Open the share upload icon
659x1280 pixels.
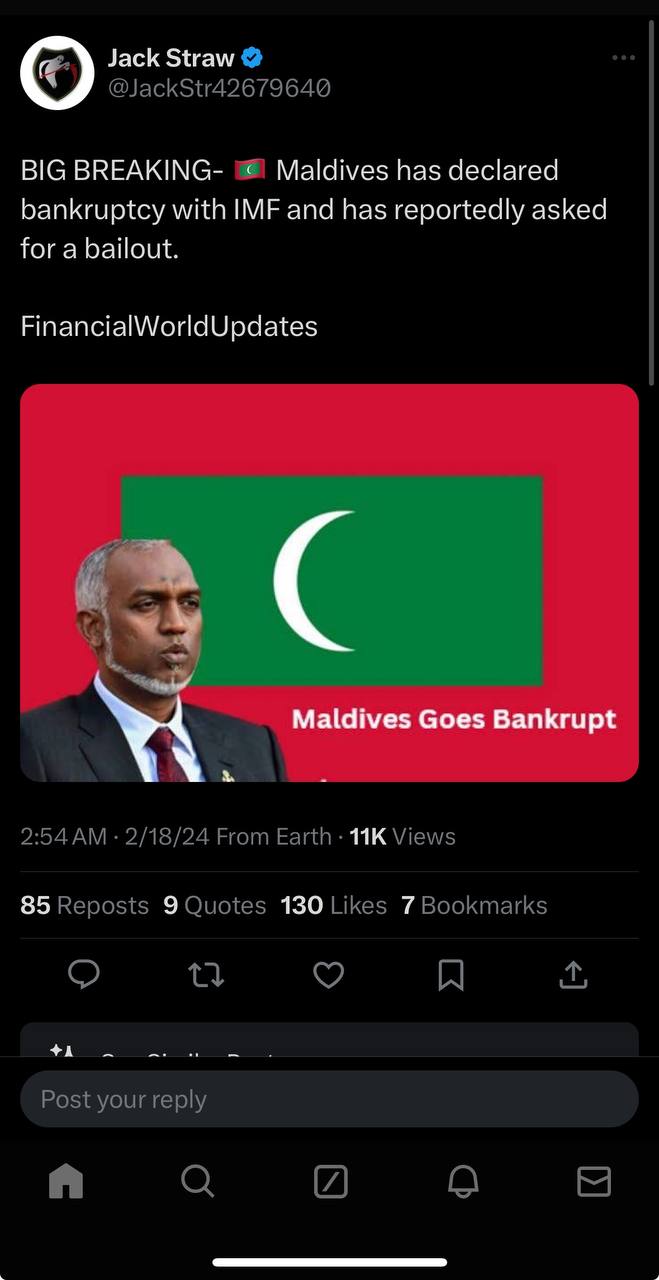[x=573, y=974]
